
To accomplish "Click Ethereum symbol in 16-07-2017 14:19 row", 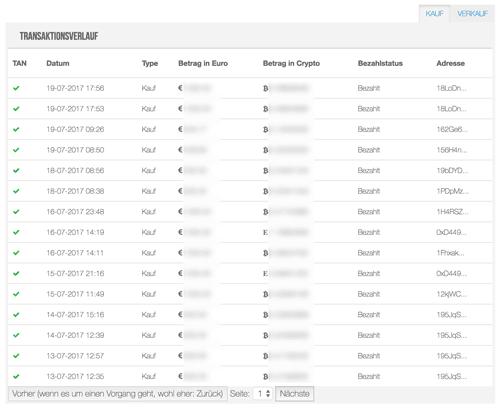I will point(265,232).
